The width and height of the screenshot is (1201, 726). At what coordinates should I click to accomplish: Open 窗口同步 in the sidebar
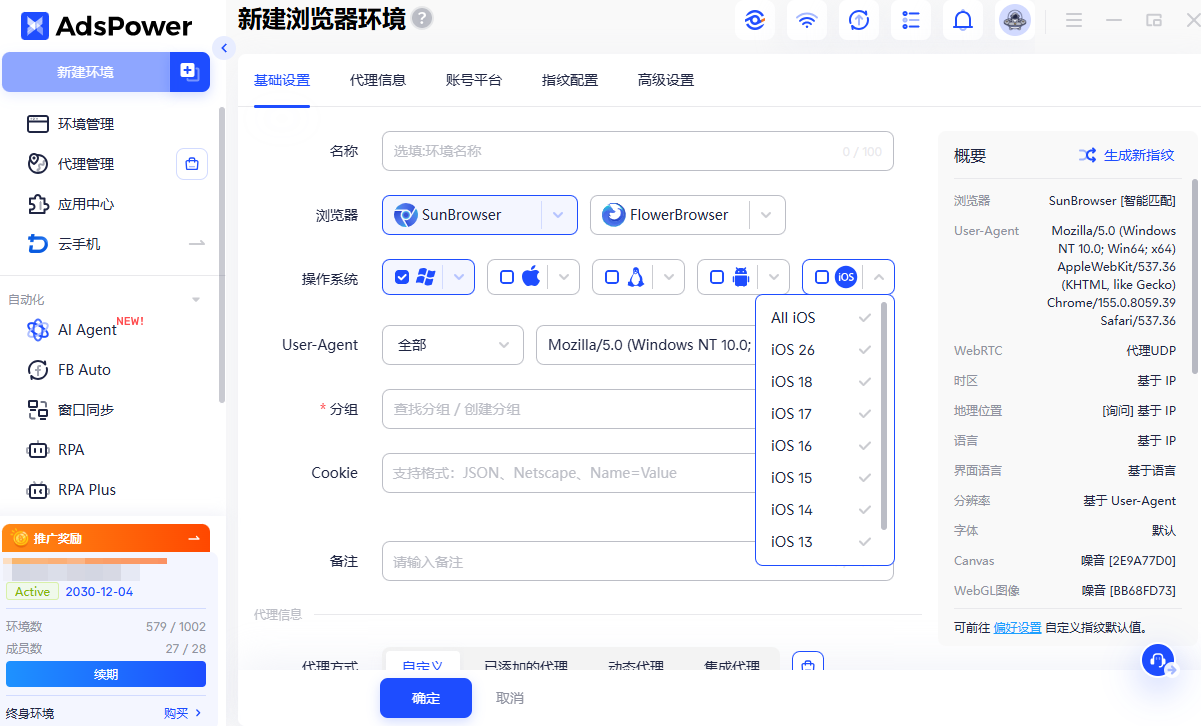86,410
